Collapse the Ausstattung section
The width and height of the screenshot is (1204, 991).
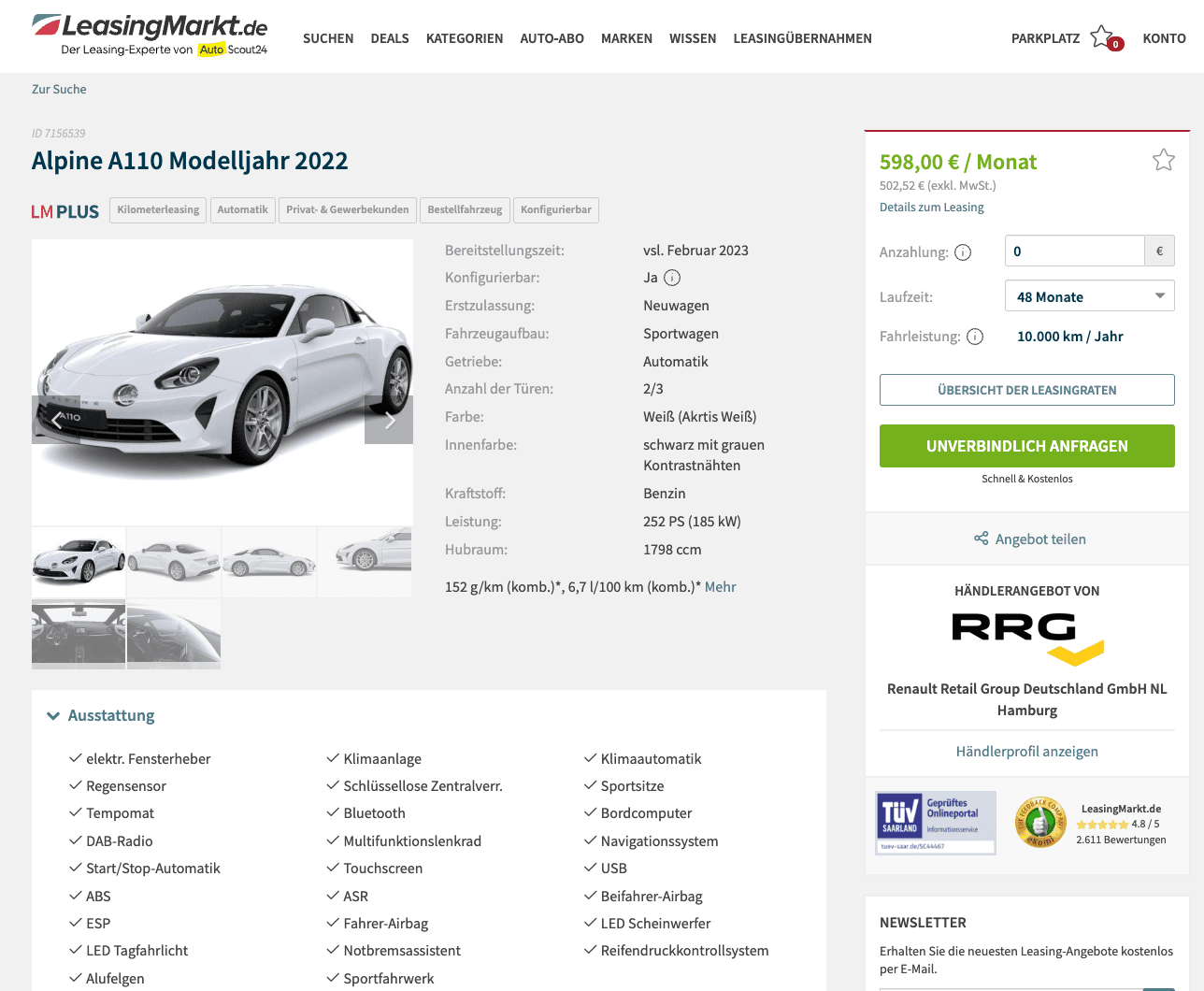[101, 715]
